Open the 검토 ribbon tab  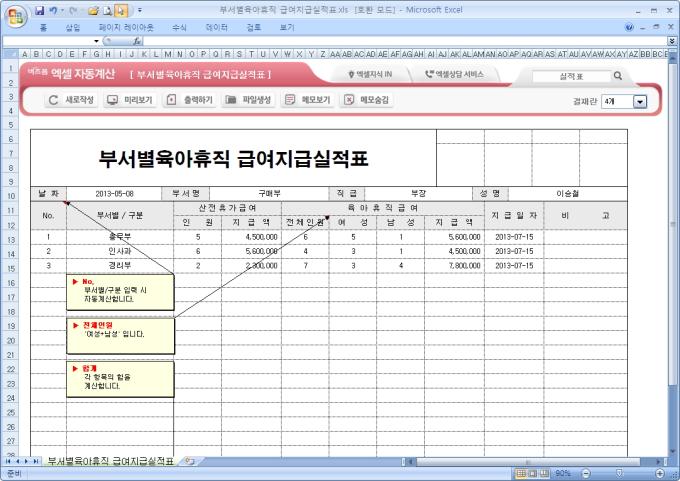(254, 28)
